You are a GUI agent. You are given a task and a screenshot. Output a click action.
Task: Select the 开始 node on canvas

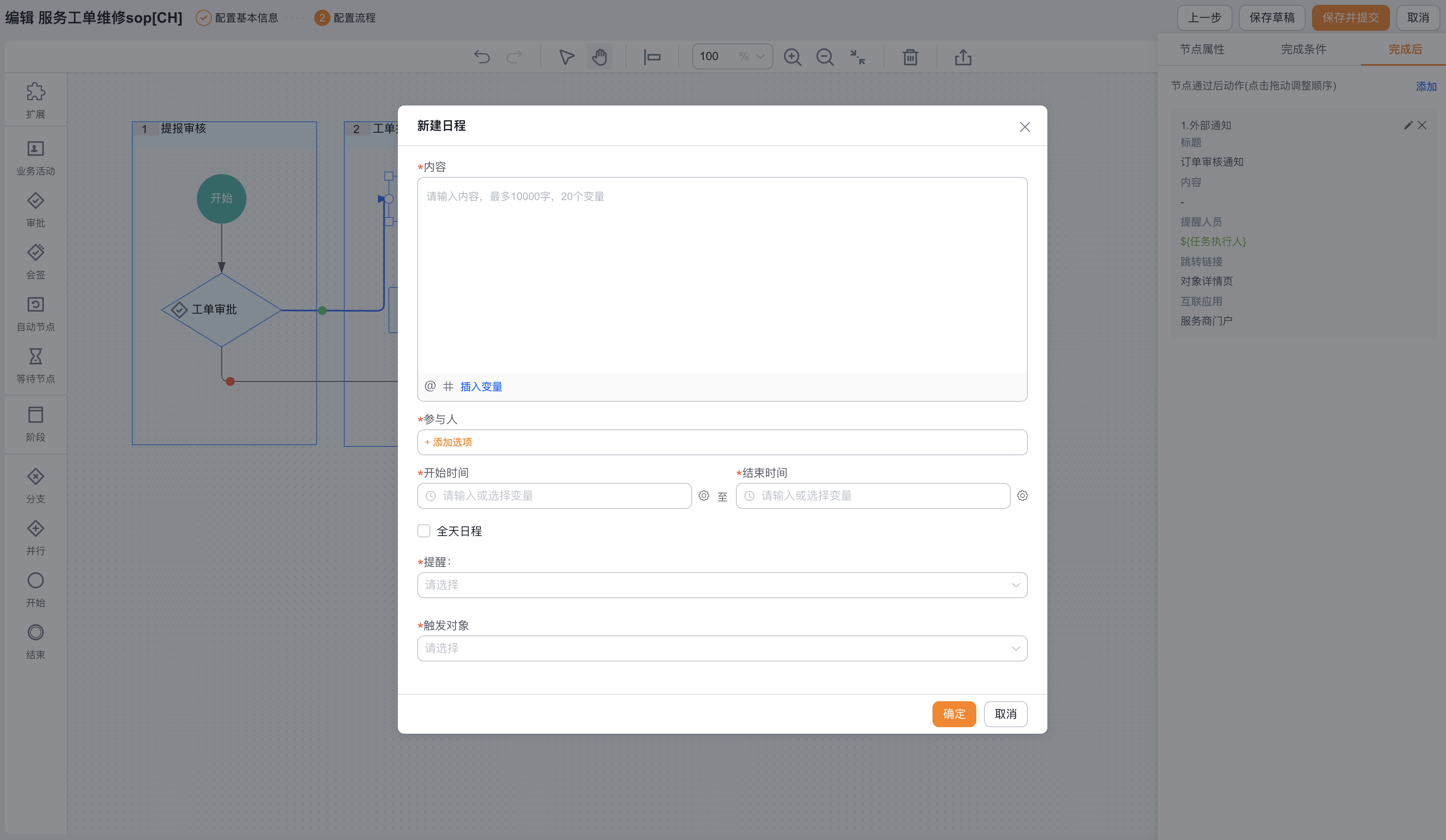point(222,198)
